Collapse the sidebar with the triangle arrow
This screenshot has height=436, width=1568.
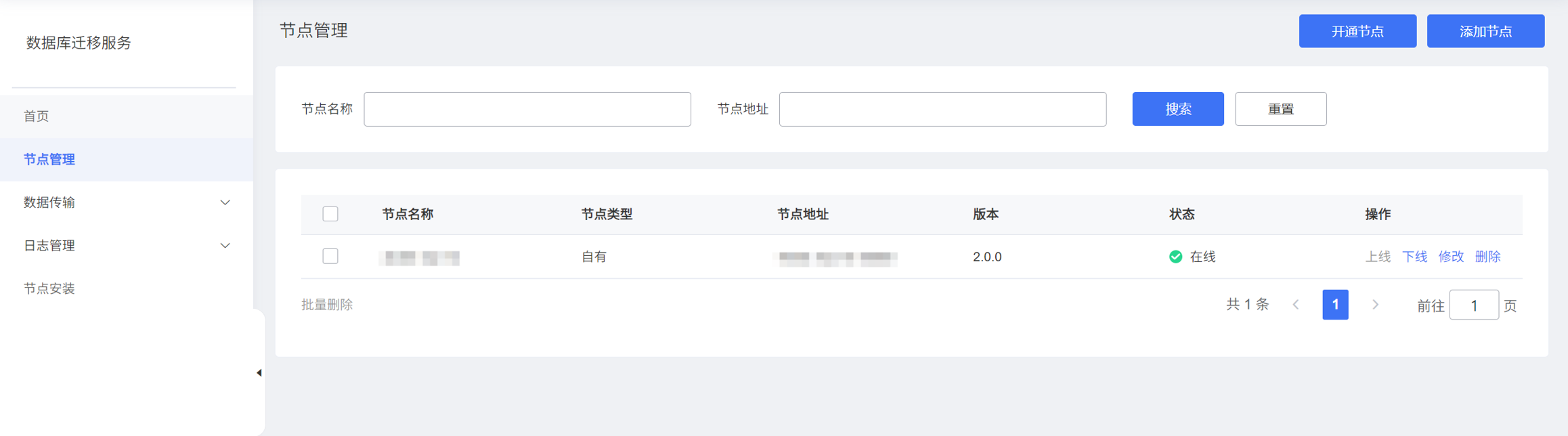pyautogui.click(x=259, y=372)
